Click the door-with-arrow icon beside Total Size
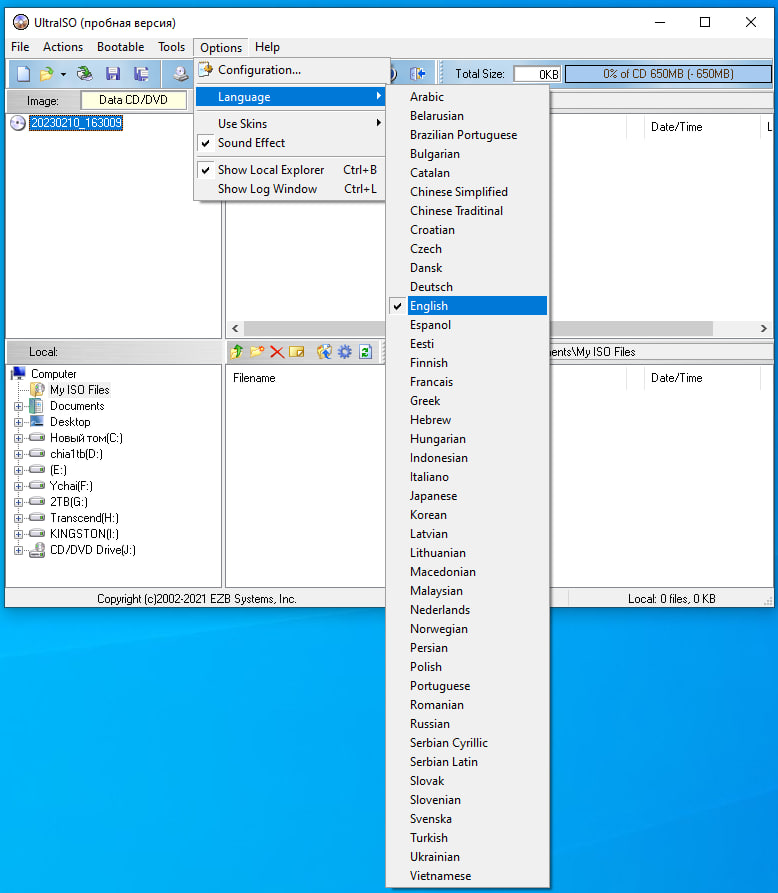The image size is (778, 893). click(417, 74)
